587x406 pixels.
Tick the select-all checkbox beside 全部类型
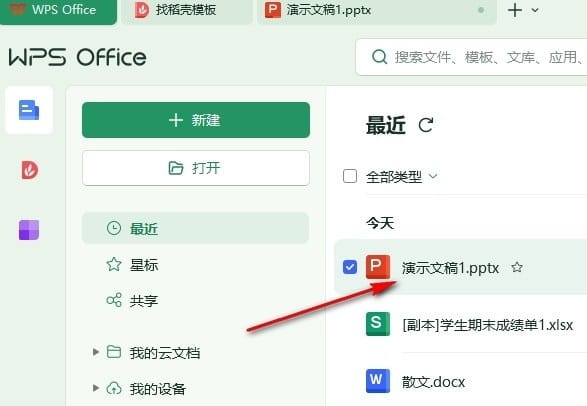coord(350,176)
